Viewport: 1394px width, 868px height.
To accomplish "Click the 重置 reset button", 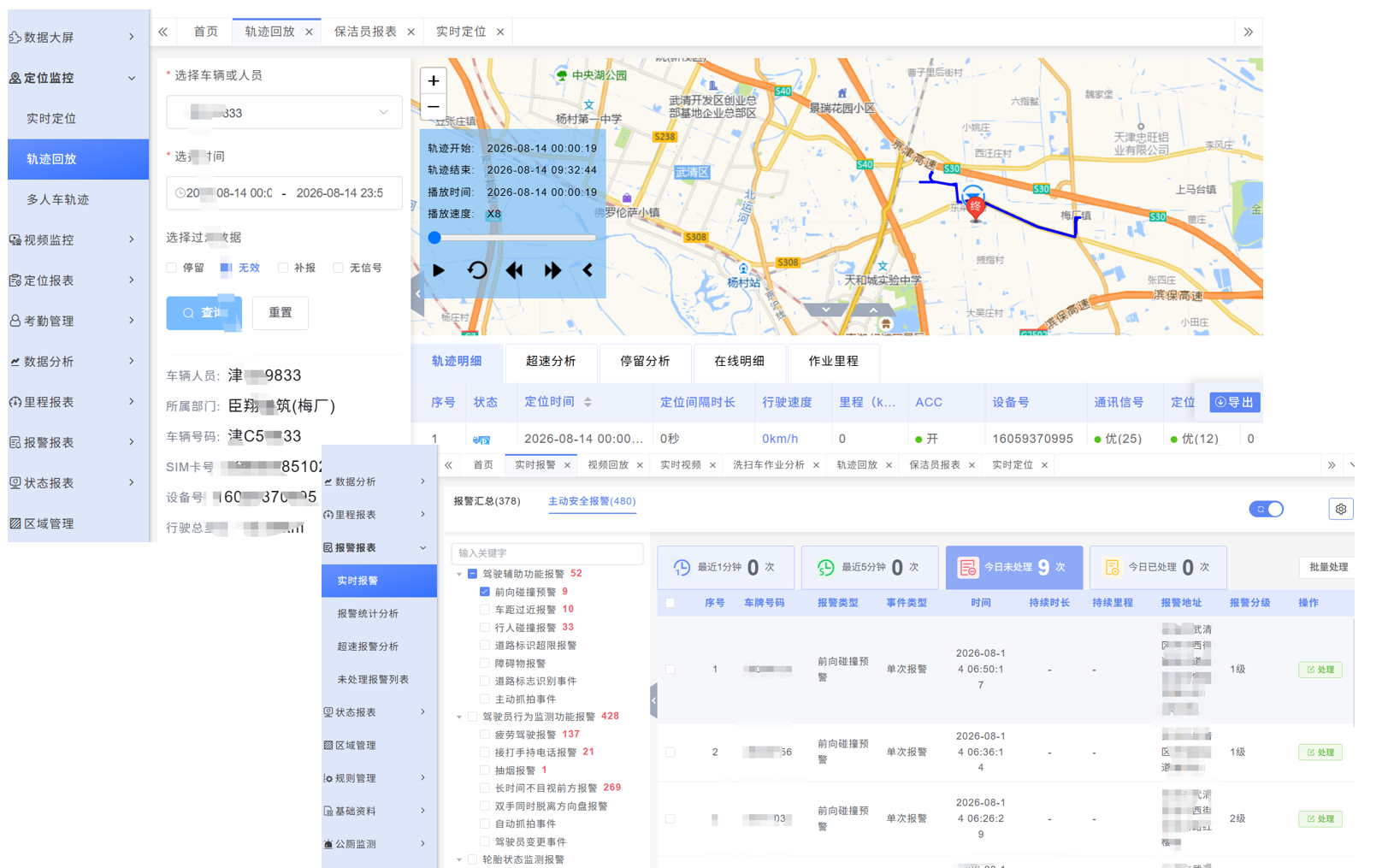I will click(281, 313).
